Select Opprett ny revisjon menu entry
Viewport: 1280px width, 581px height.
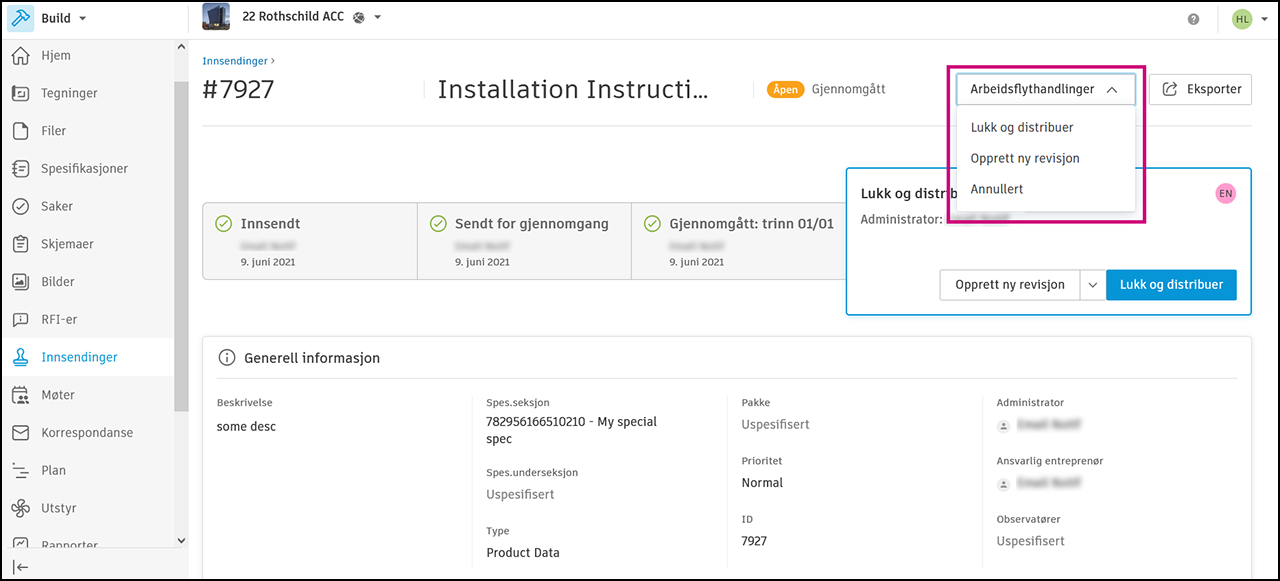tap(1025, 158)
